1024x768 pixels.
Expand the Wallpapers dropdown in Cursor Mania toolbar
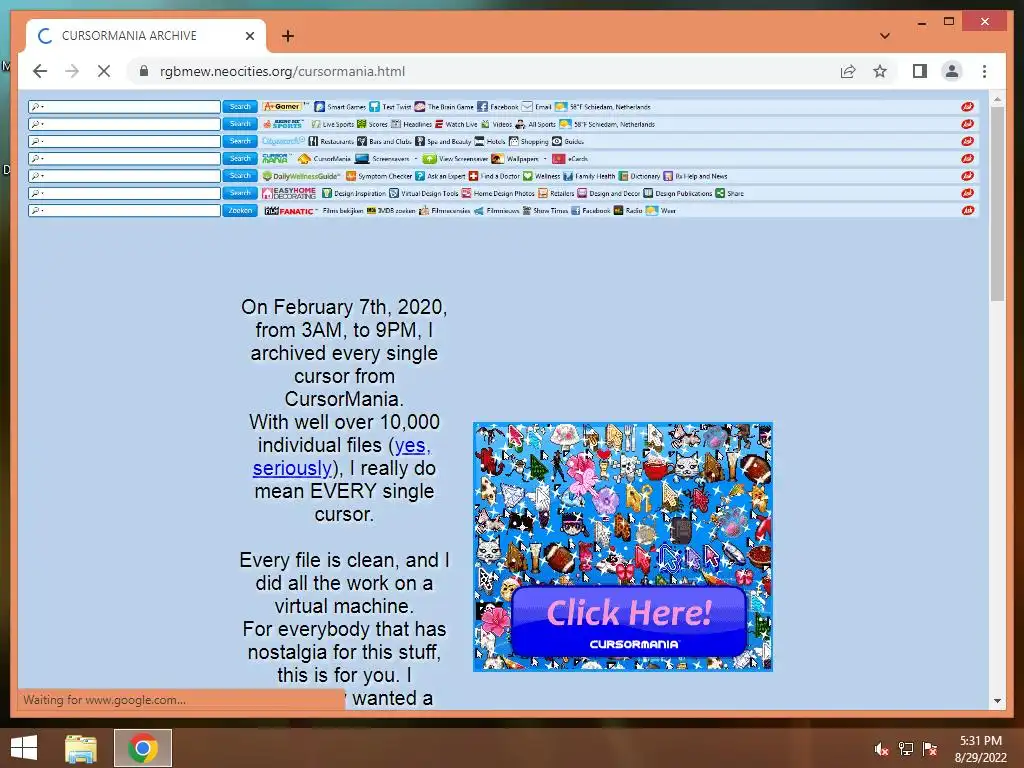545,159
